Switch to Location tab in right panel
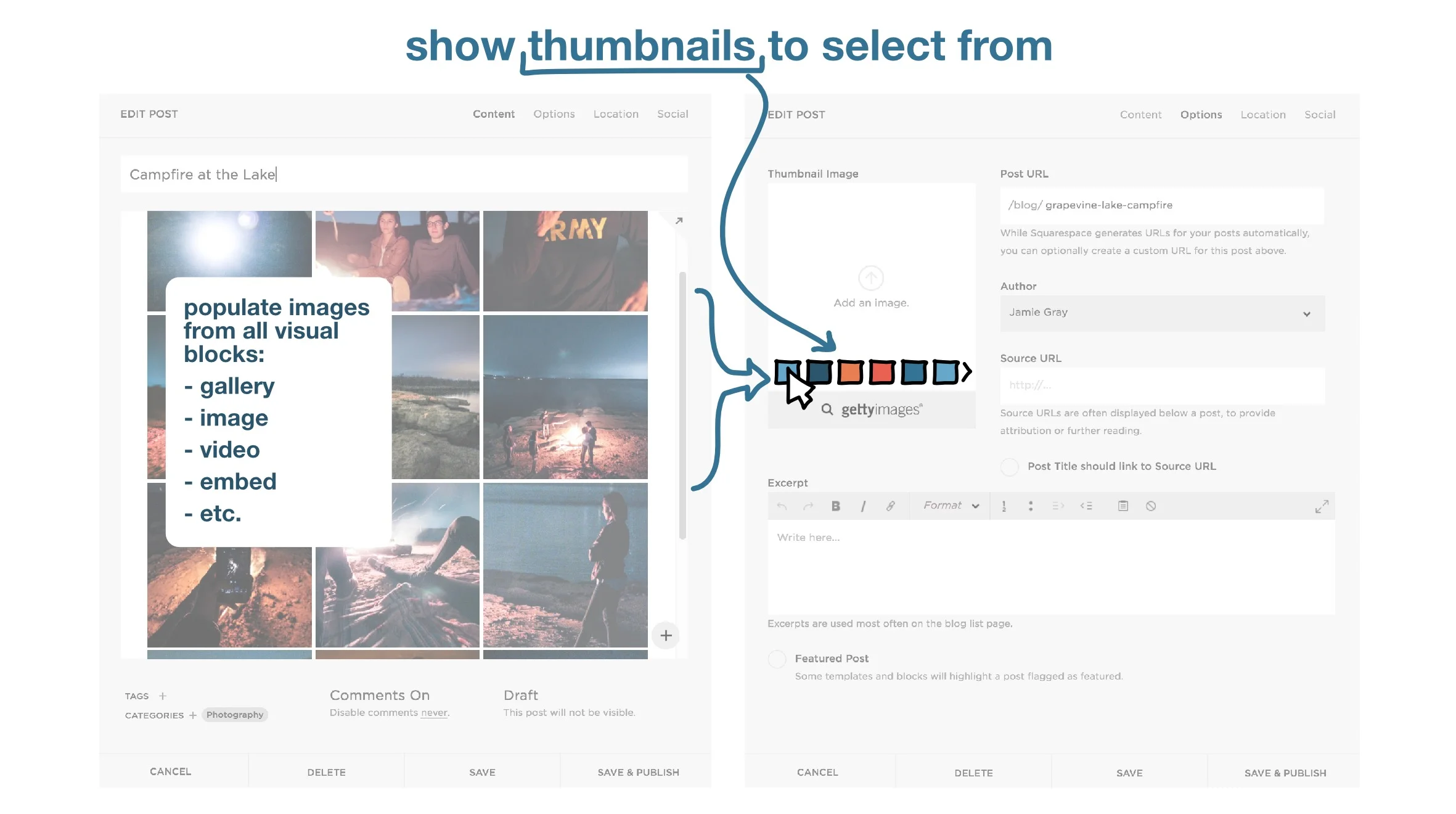Screen dimensions: 1456x814 pos(1262,115)
